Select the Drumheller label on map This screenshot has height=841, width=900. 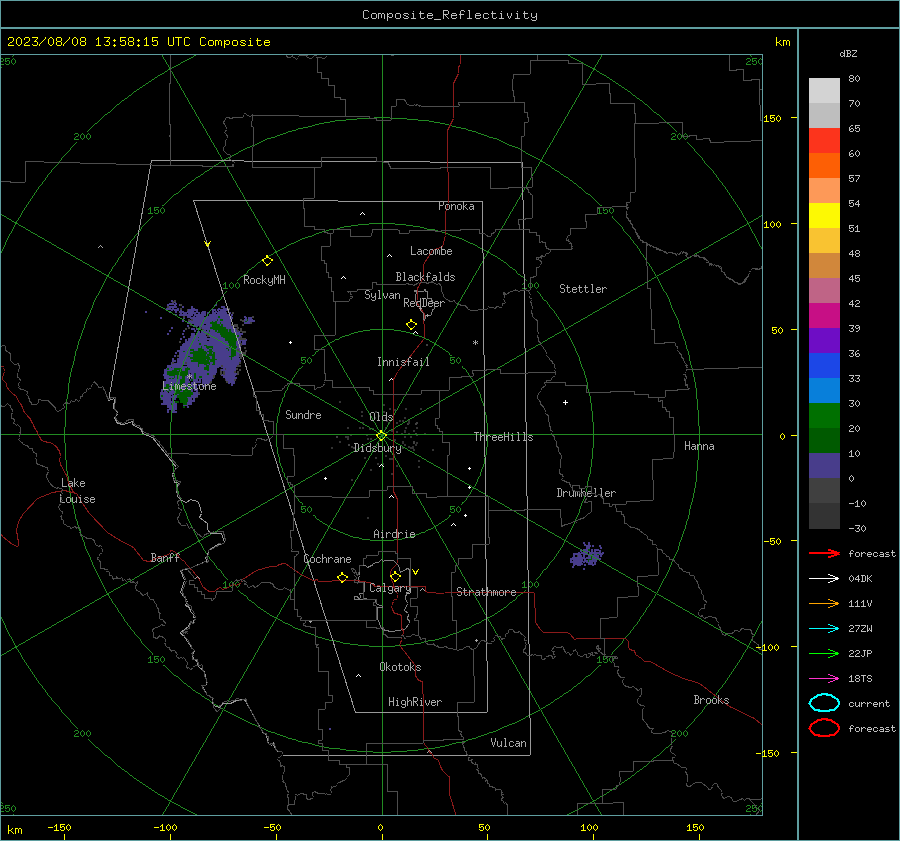click(x=586, y=493)
